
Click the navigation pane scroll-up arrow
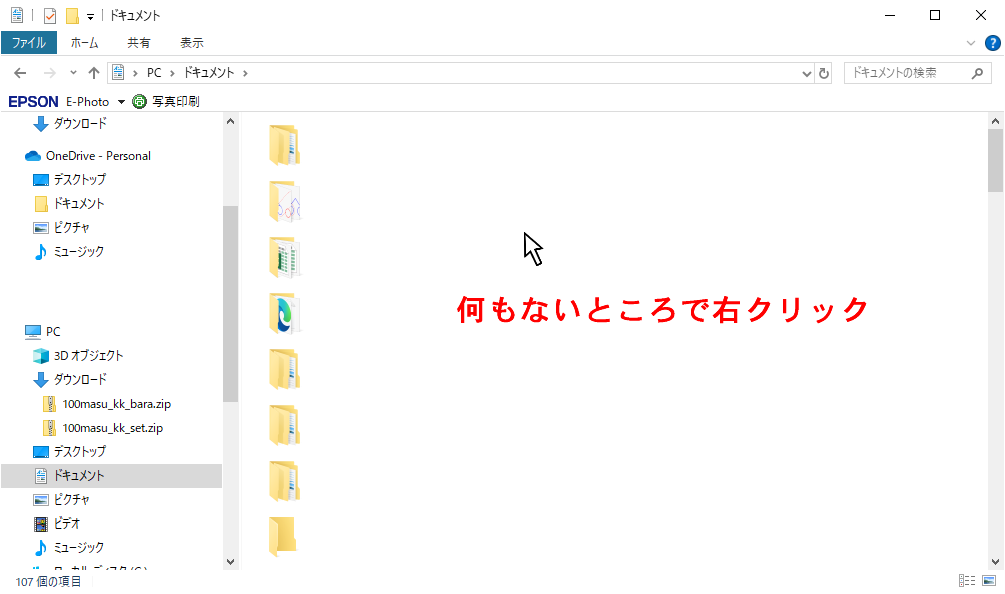tap(231, 121)
